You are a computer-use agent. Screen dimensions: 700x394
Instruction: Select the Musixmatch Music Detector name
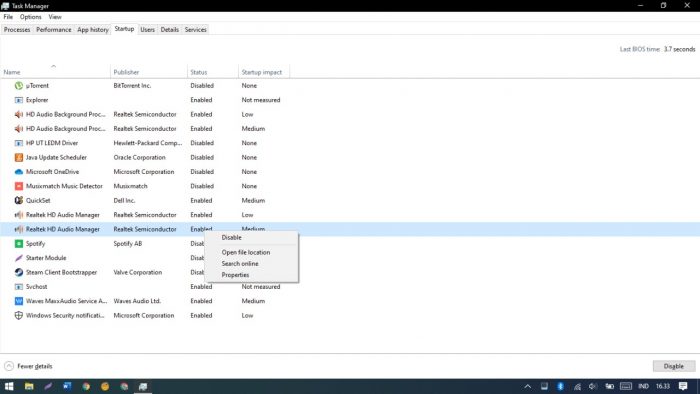click(64, 186)
